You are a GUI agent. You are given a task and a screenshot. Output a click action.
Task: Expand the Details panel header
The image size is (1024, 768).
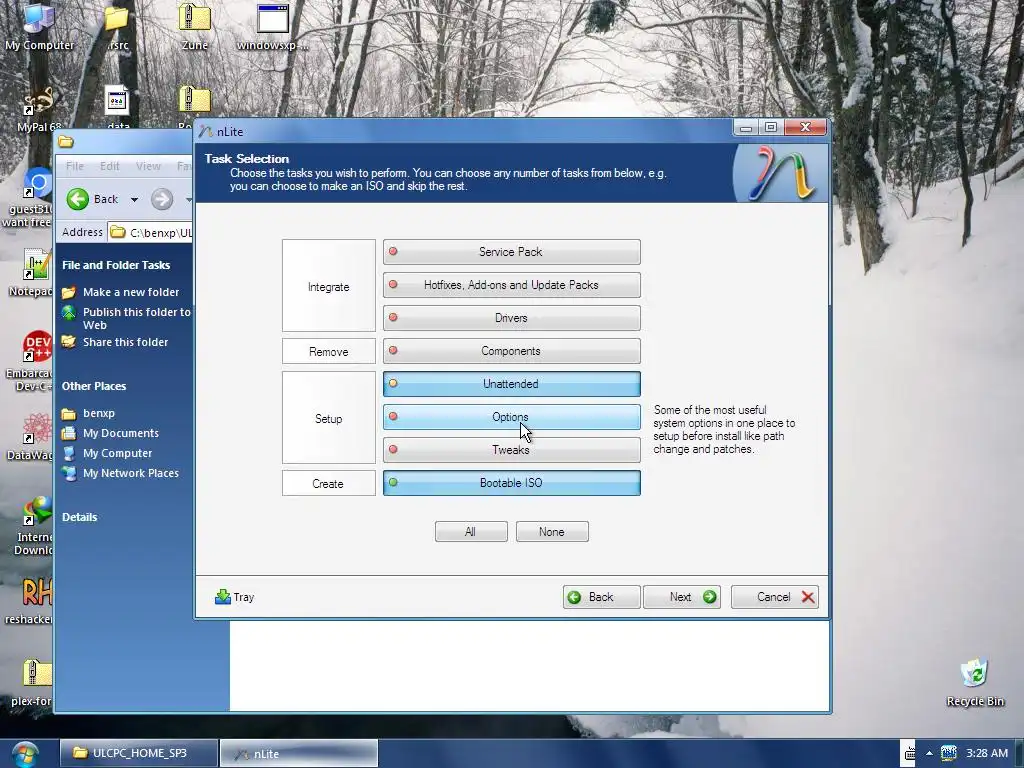[x=80, y=517]
